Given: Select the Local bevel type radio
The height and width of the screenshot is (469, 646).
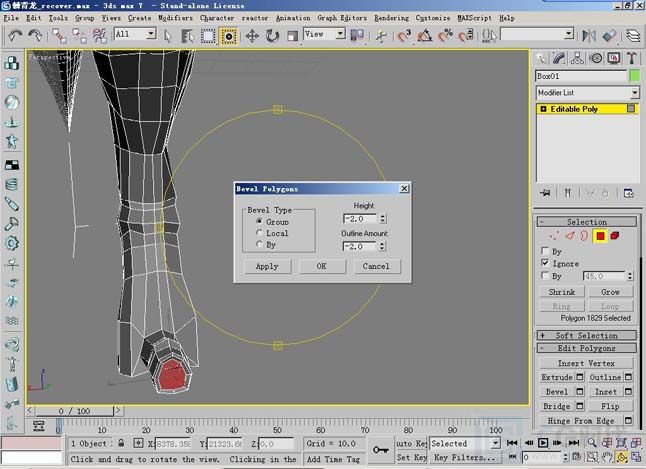Looking at the screenshot, I should click(x=259, y=233).
